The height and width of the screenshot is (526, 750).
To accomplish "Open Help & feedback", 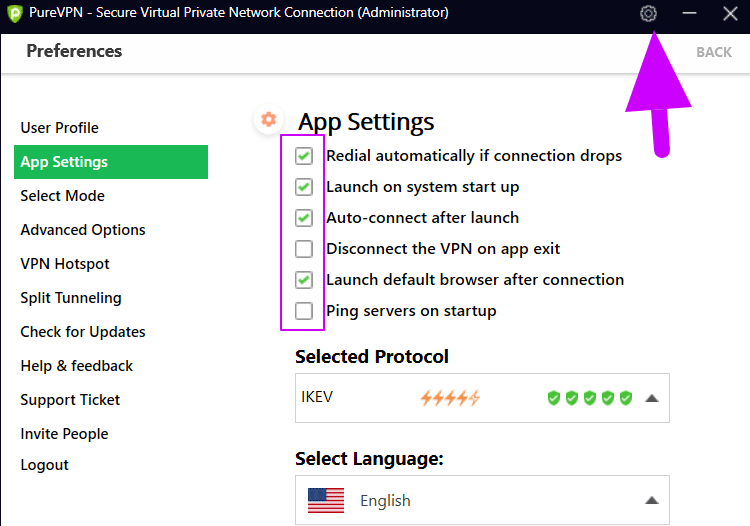I will point(77,366).
